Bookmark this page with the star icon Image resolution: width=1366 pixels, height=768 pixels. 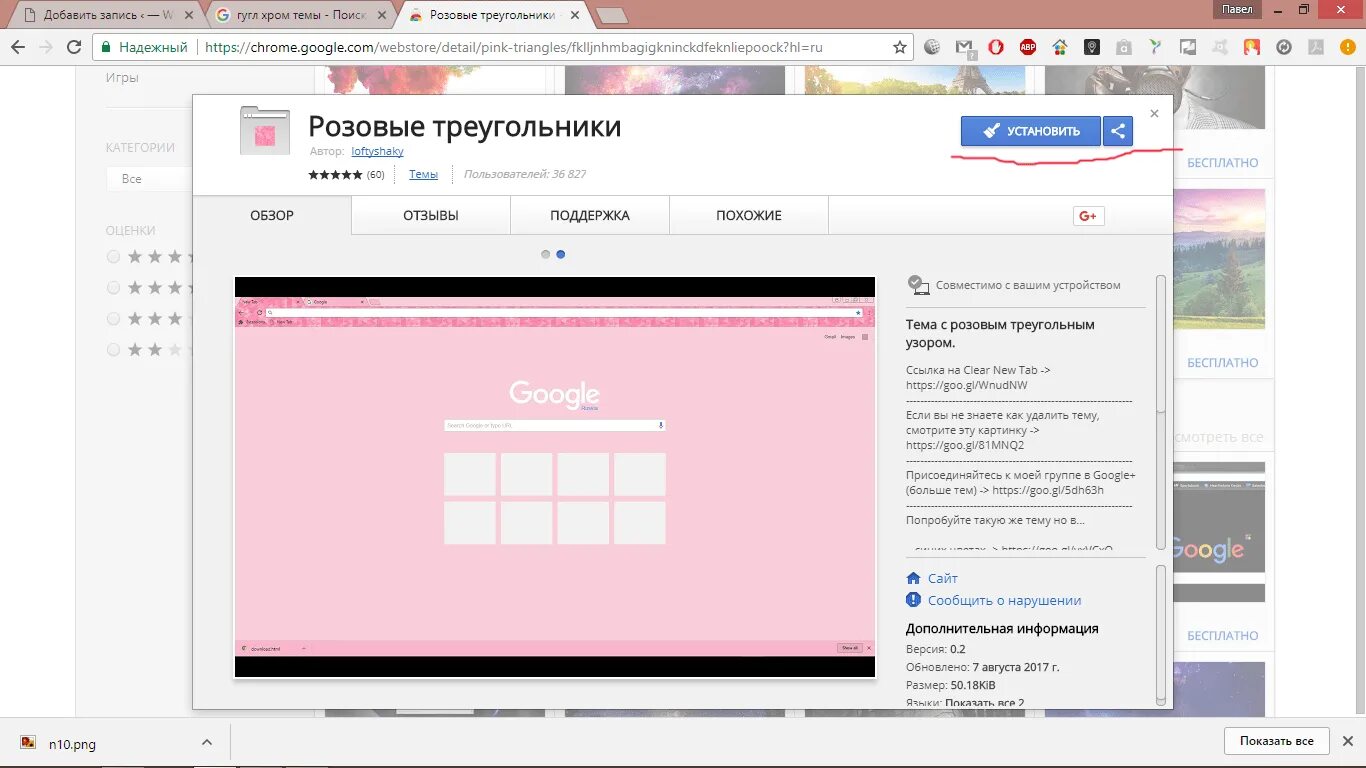click(x=900, y=47)
